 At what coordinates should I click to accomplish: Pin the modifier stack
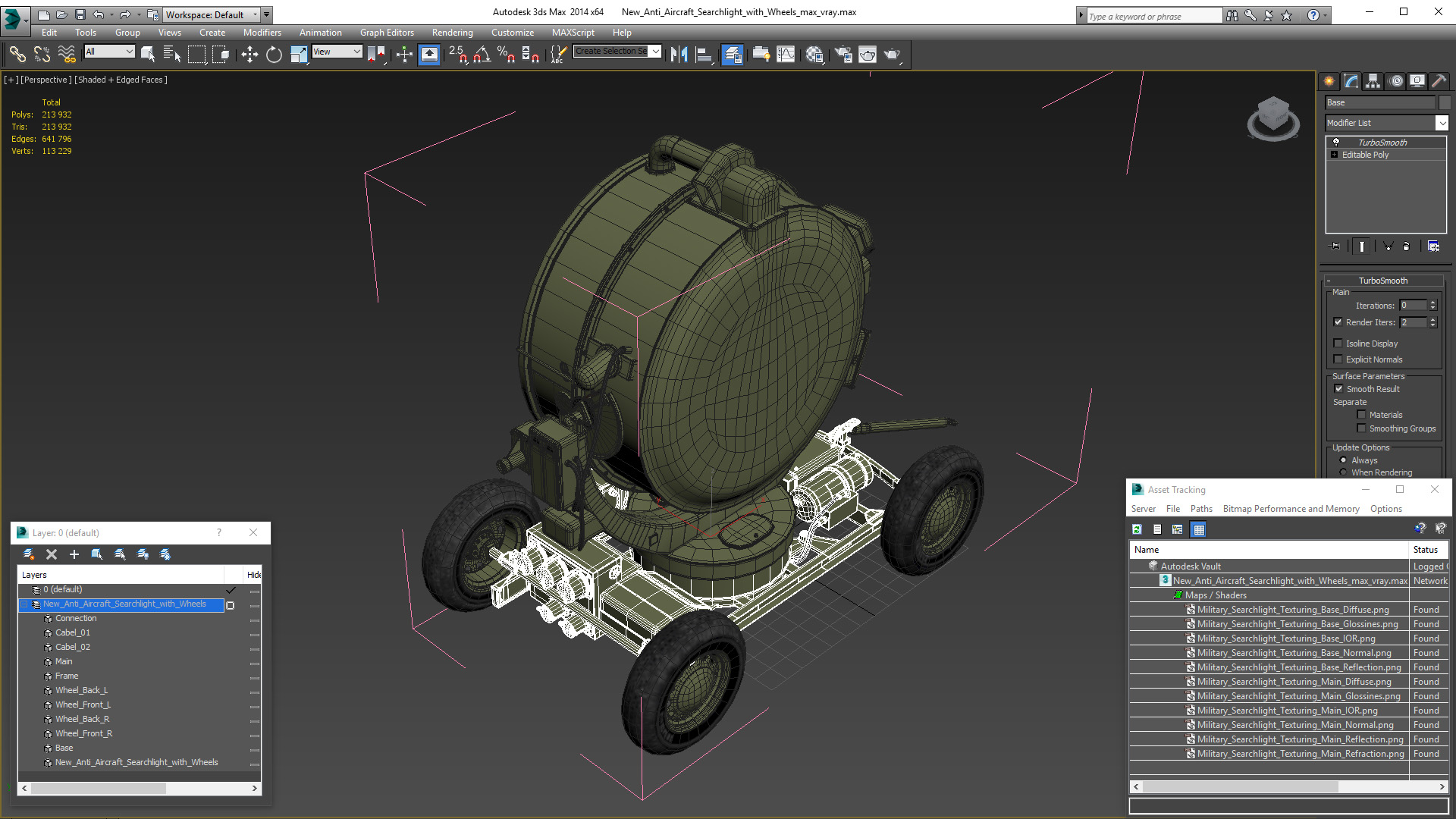(x=1335, y=246)
